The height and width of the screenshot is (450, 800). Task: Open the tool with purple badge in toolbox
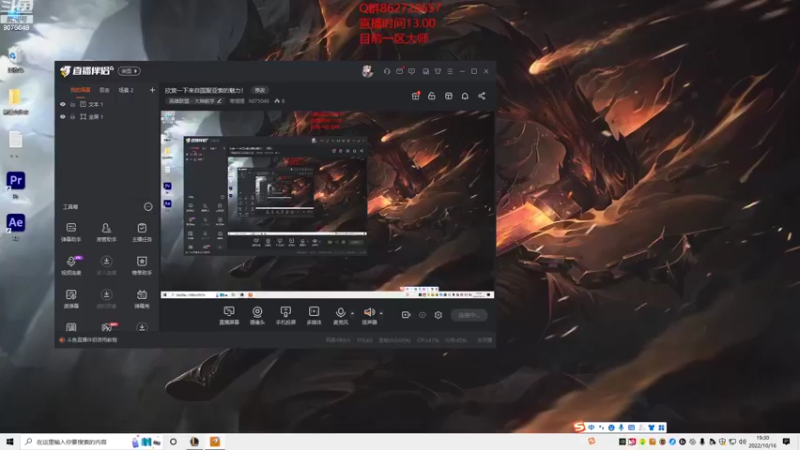click(71, 265)
